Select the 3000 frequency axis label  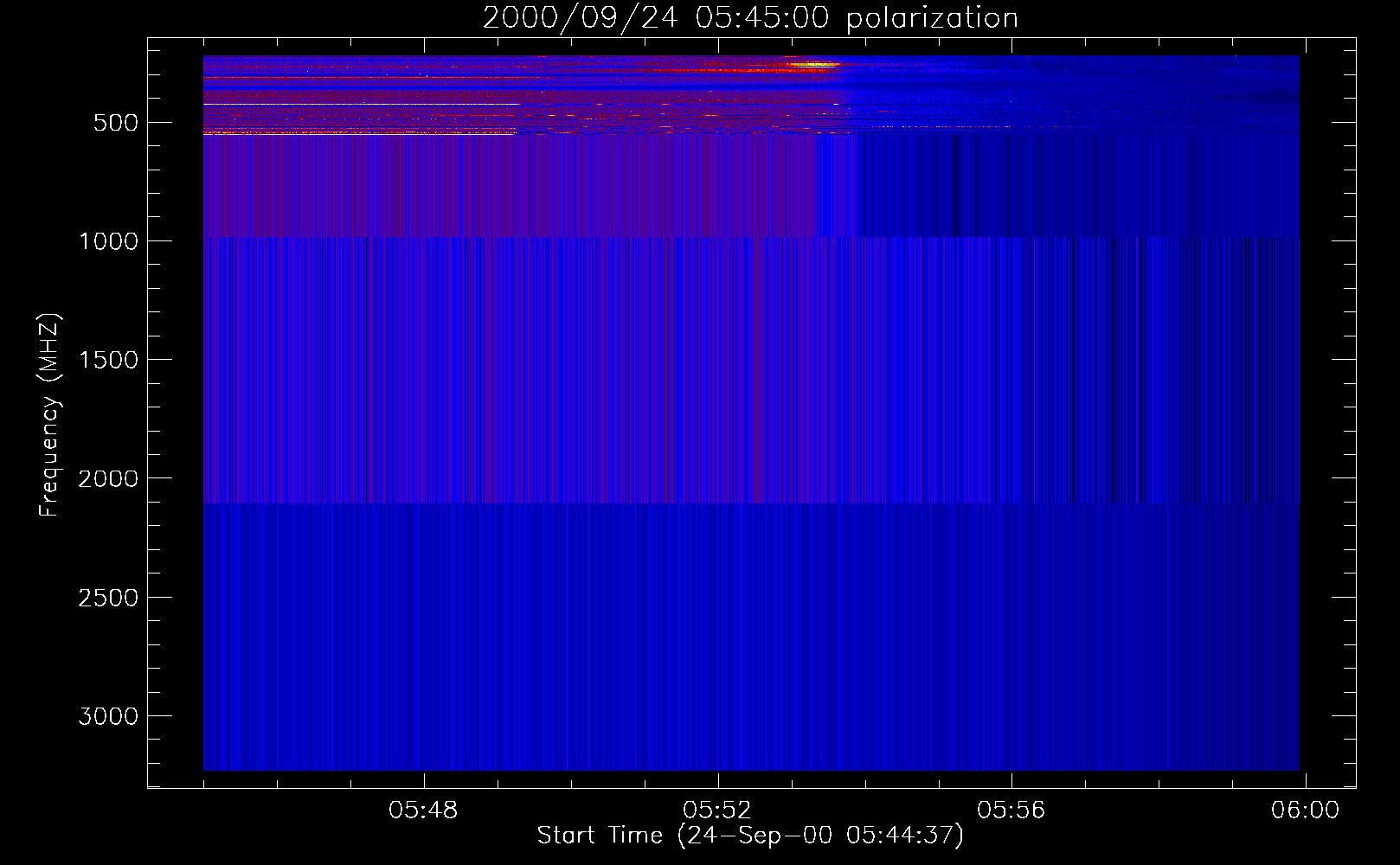pos(108,716)
